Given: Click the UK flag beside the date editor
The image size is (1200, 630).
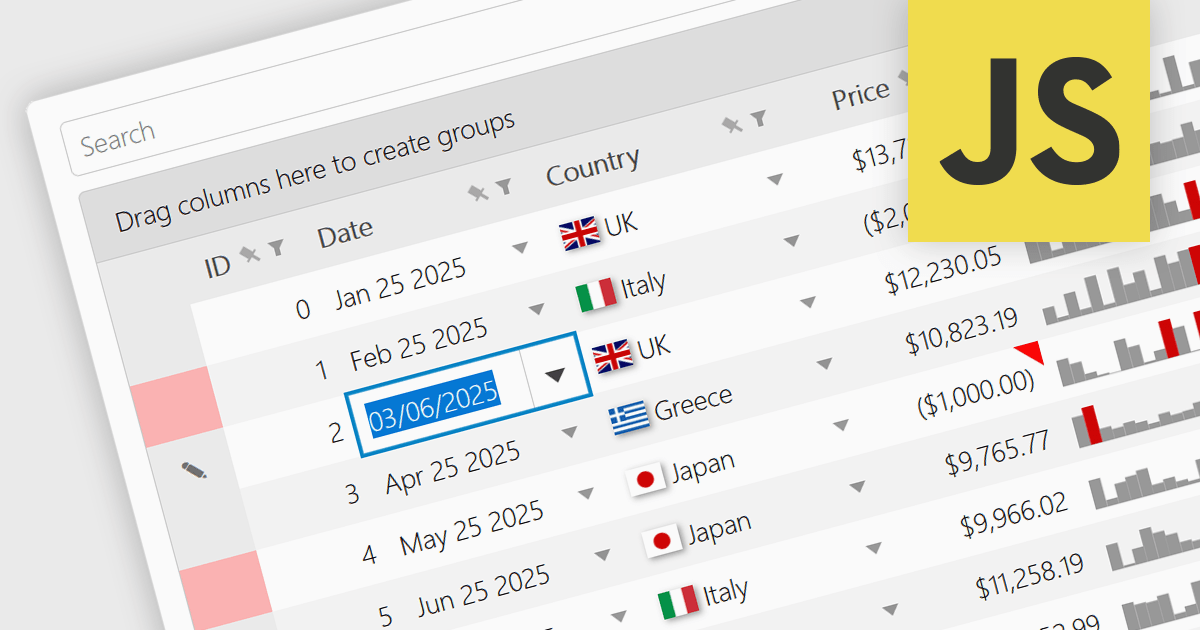Looking at the screenshot, I should point(612,355).
